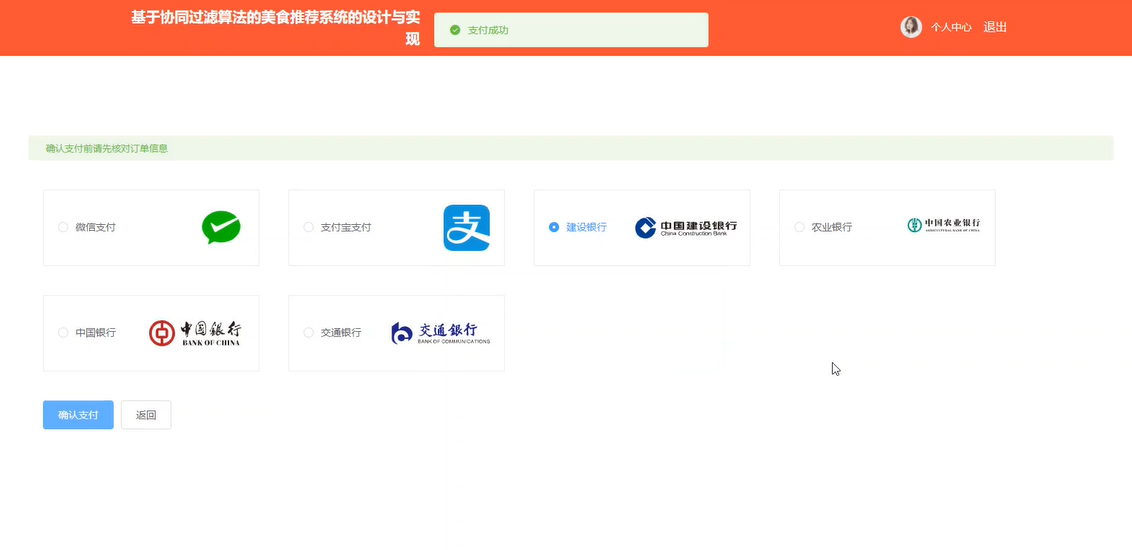The height and width of the screenshot is (550, 1132).
Task: Click the China Construction Bank logo
Action: click(x=686, y=227)
